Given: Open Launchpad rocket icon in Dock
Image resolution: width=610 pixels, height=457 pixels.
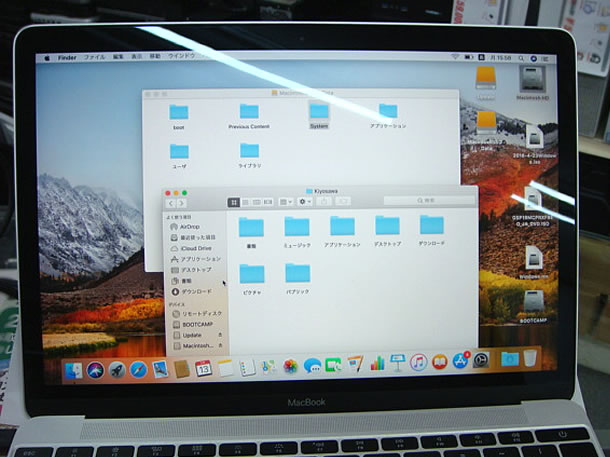Looking at the screenshot, I should pyautogui.click(x=117, y=370).
